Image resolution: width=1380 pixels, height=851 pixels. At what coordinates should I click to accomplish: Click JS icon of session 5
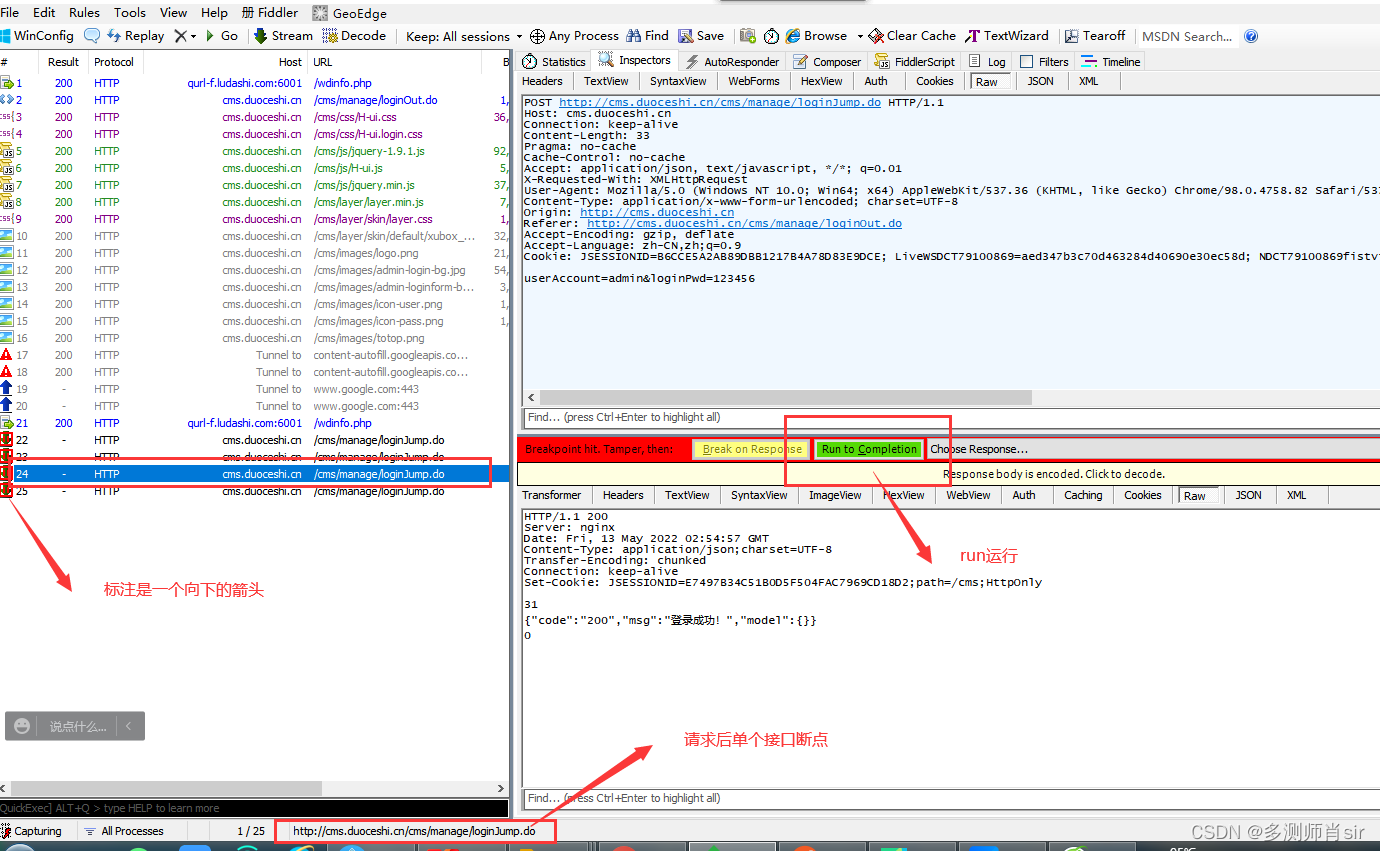(7, 151)
